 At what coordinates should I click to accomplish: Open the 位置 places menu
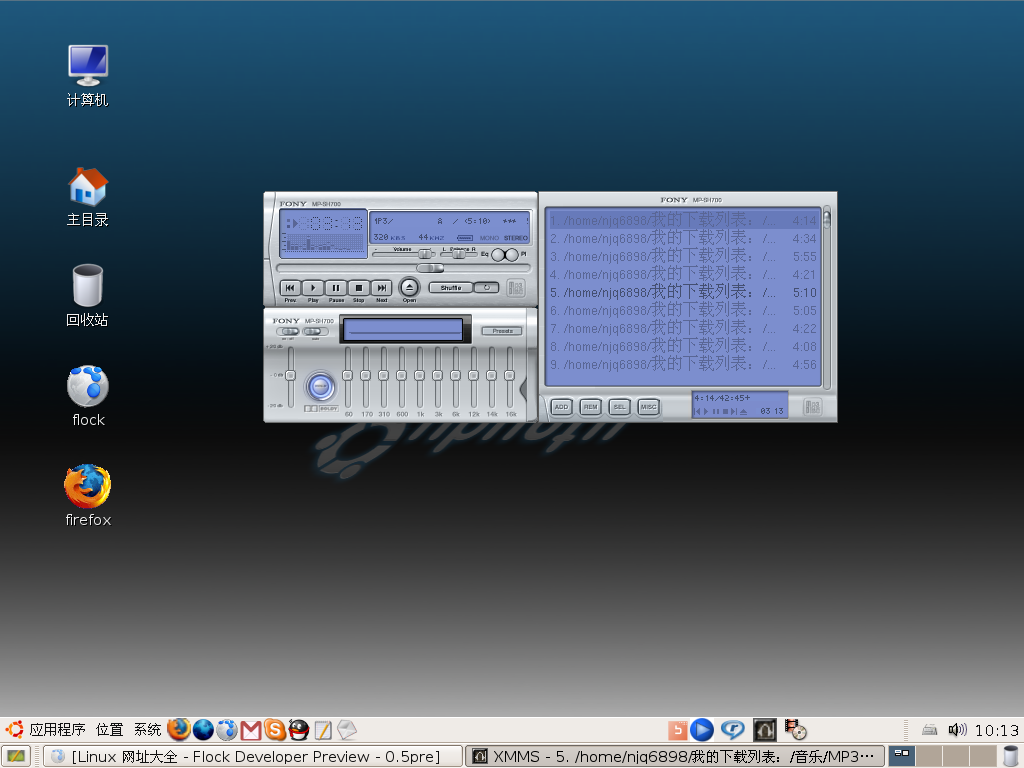coord(109,729)
